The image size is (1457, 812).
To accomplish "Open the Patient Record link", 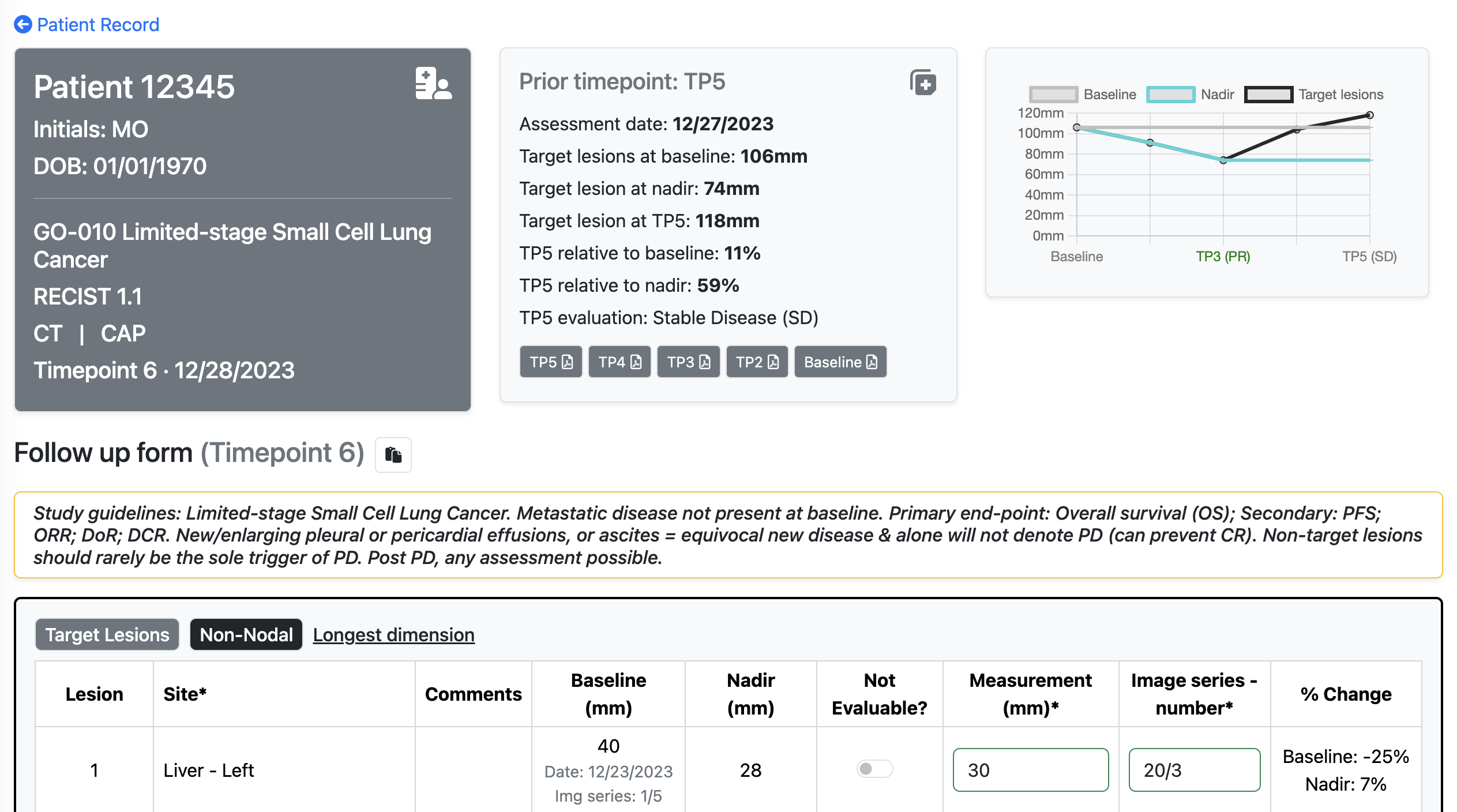I will [98, 25].
